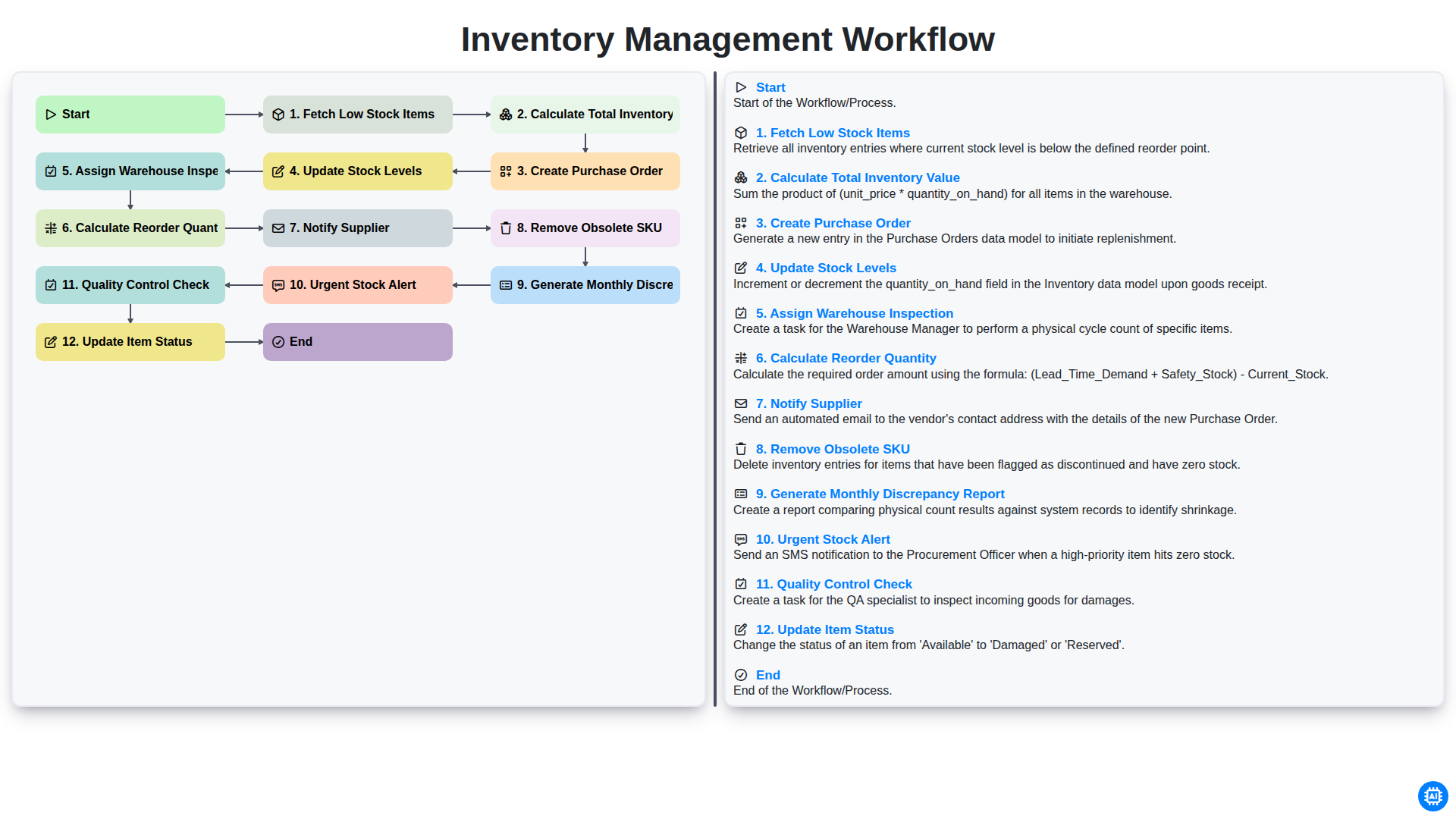Select the Update Stock Levels node label
Viewport: 1456px width, 819px height.
pos(356,171)
